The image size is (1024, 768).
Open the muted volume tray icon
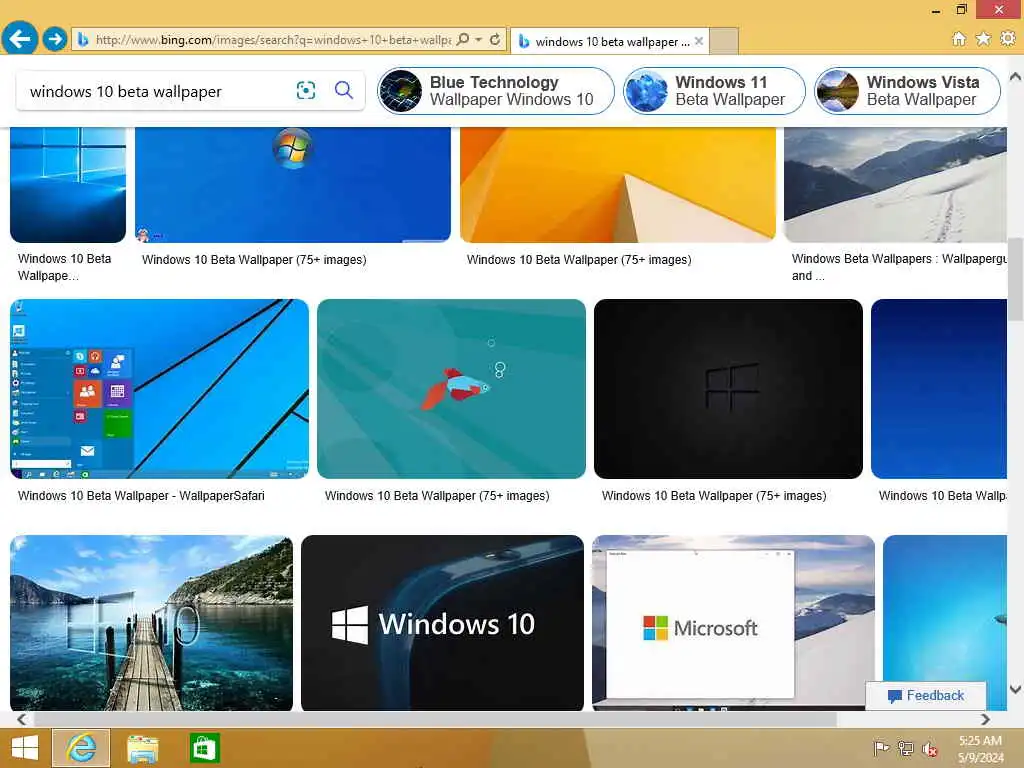930,749
